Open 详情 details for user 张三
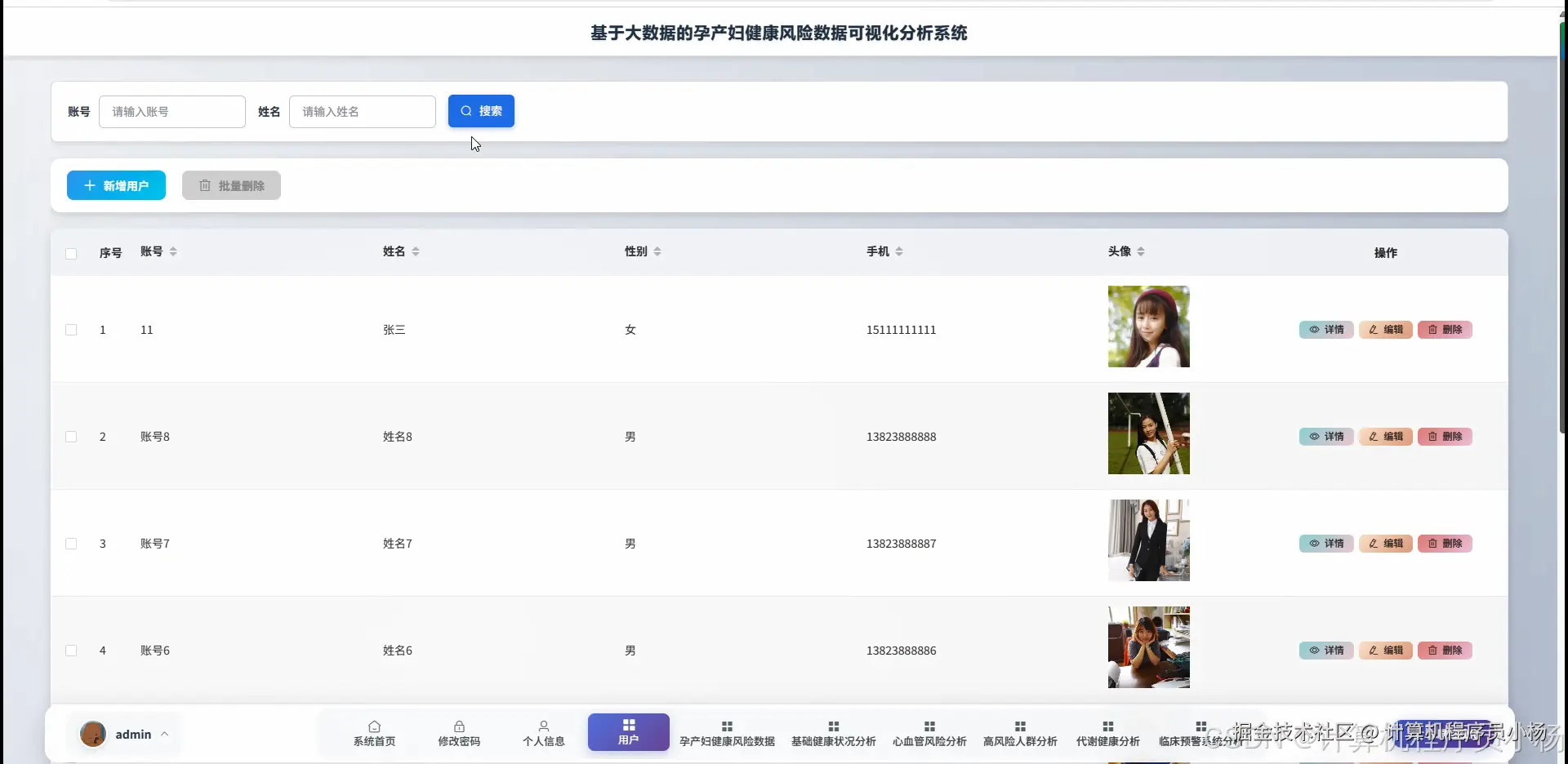This screenshot has width=1568, height=764. [x=1326, y=330]
